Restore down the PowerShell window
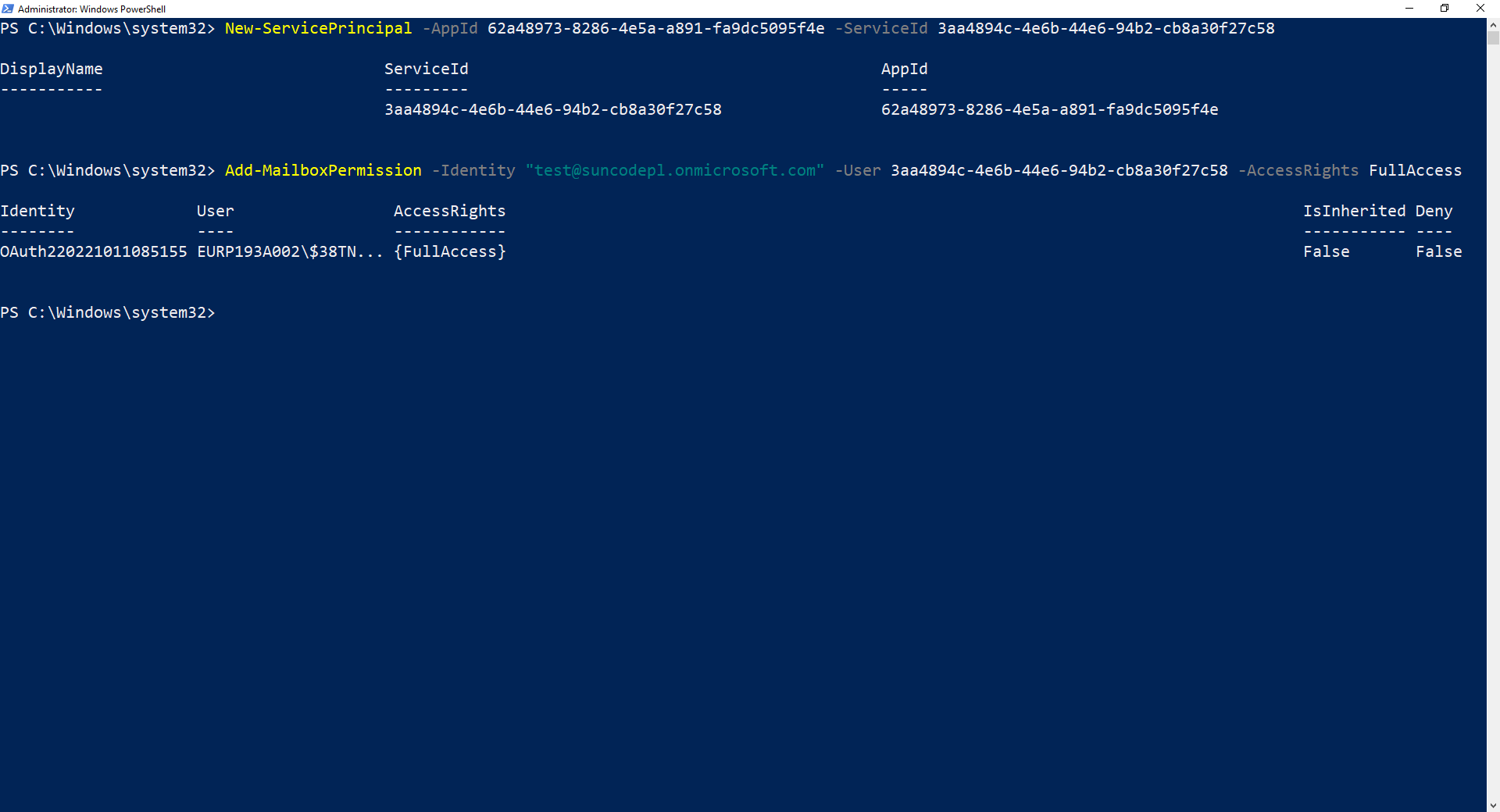Screen dimensions: 1500x812 point(1445,9)
